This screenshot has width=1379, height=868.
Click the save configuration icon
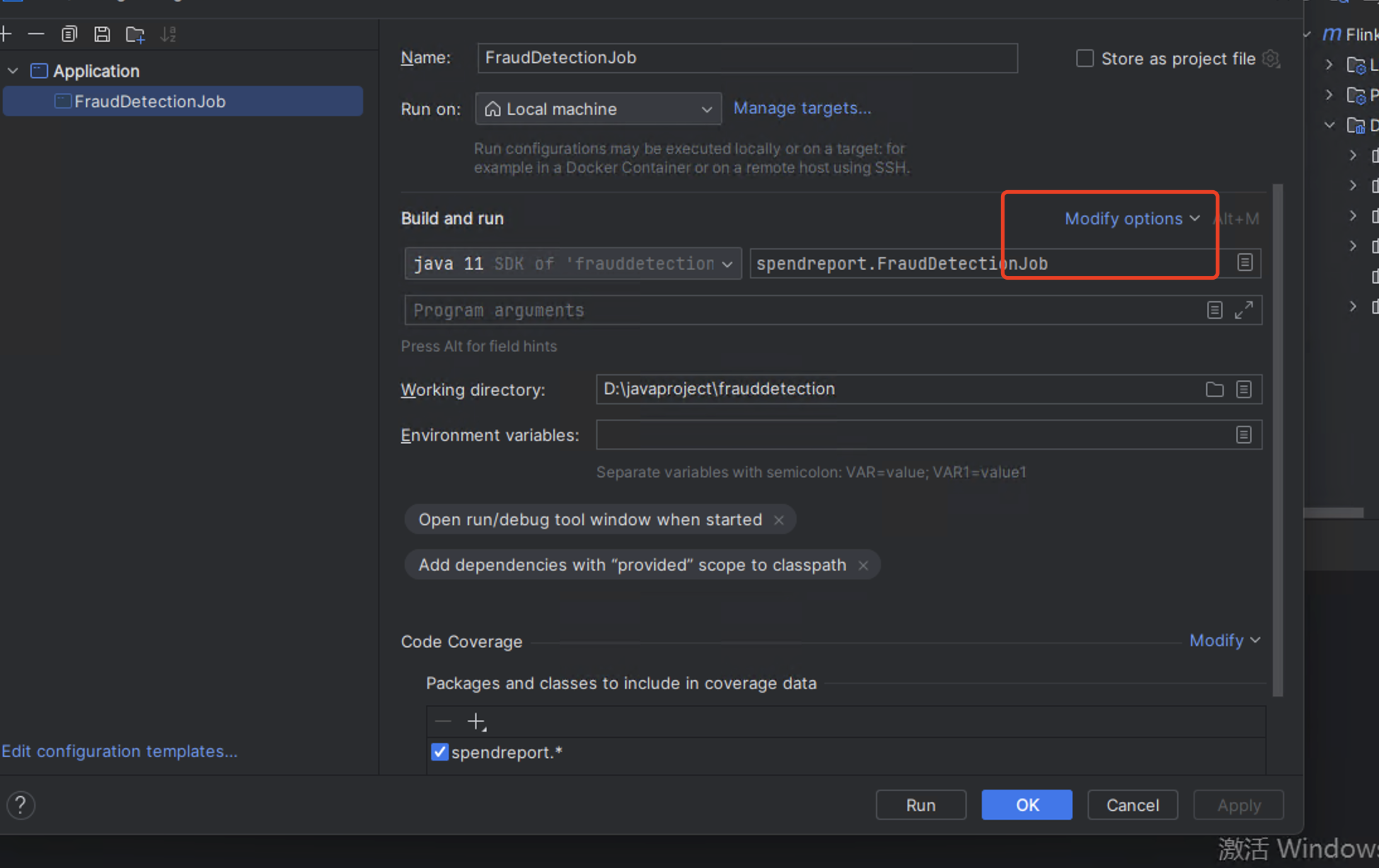point(101,34)
